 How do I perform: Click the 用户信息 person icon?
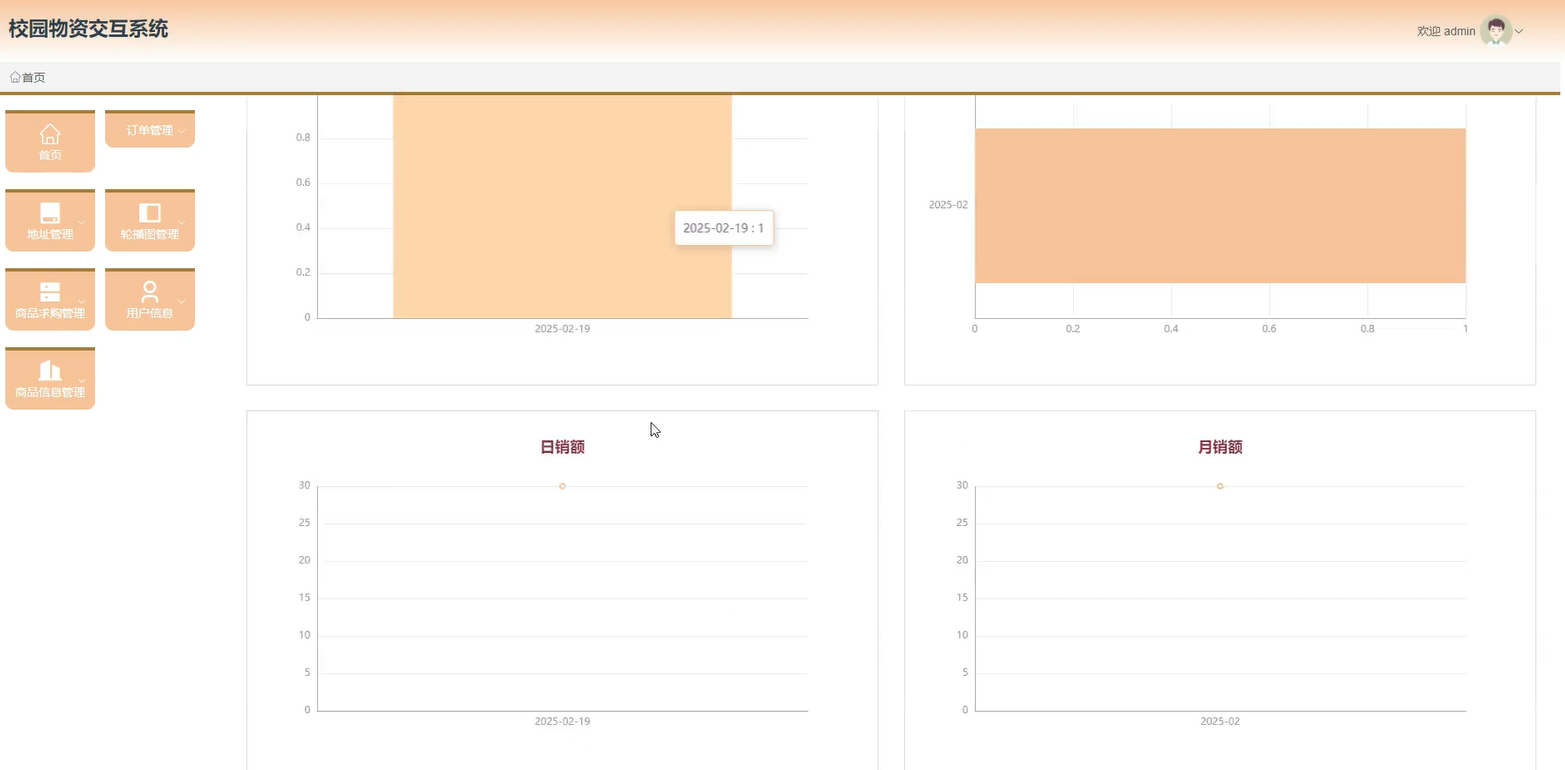(150, 292)
